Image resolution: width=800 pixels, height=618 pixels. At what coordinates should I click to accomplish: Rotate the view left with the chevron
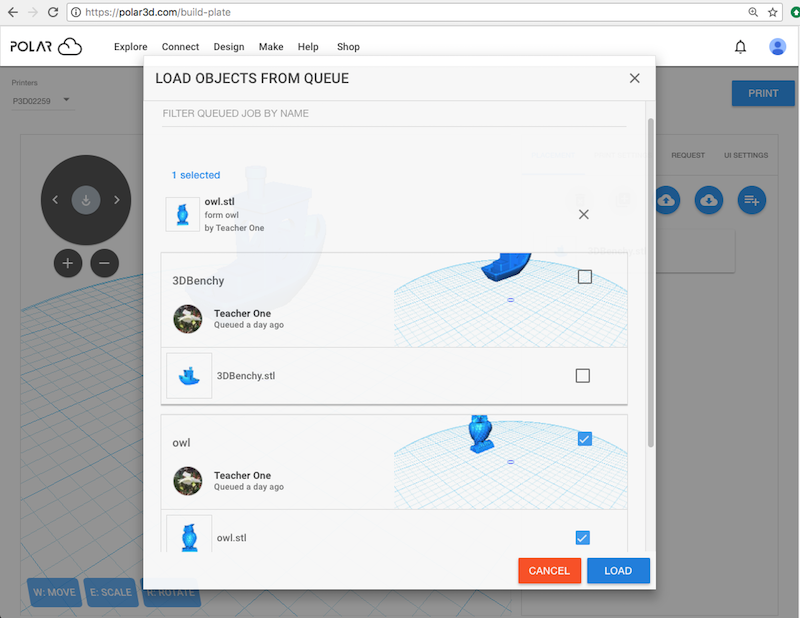click(x=55, y=200)
